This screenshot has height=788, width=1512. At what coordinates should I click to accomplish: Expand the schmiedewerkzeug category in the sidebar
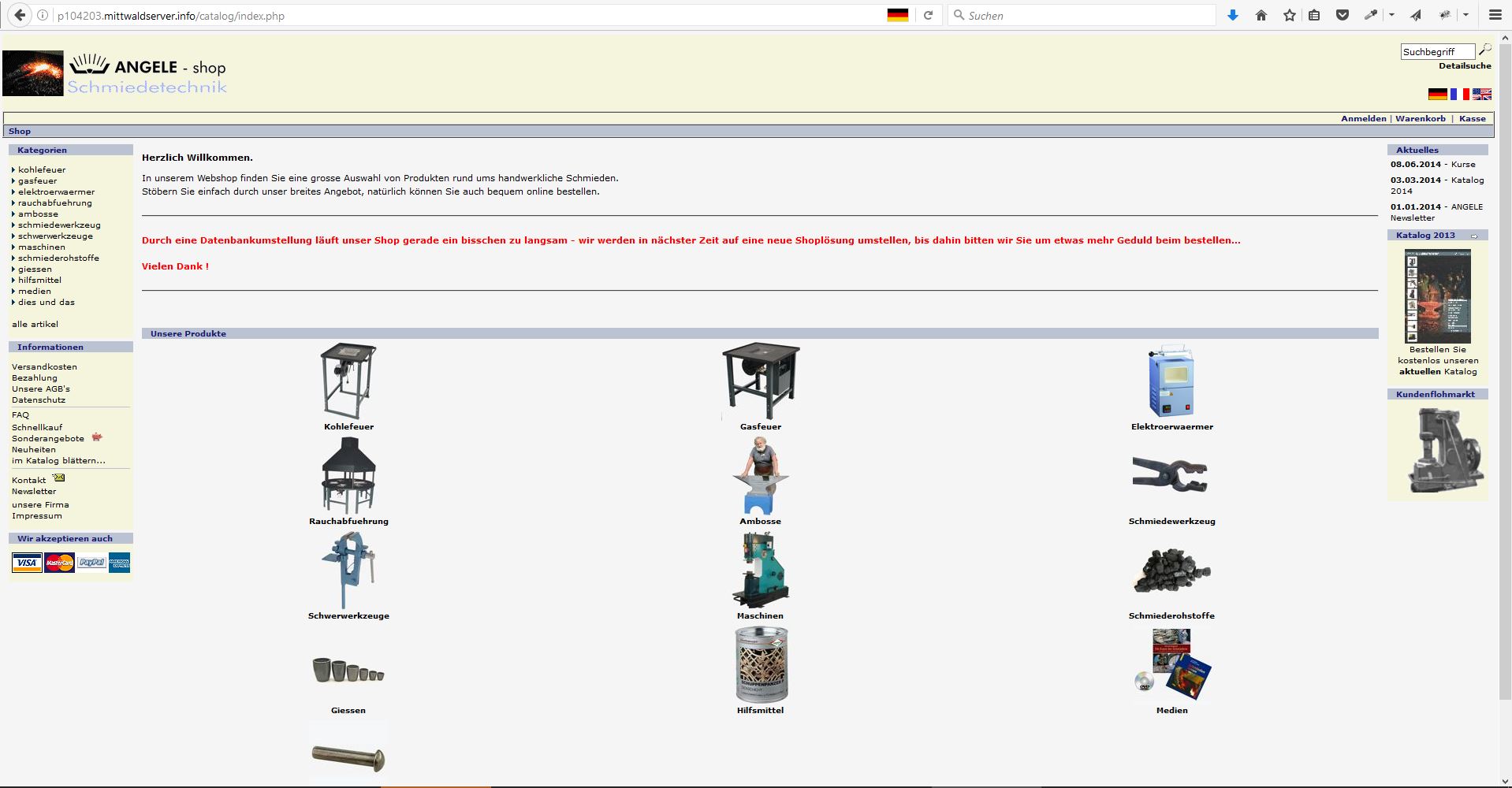click(59, 225)
